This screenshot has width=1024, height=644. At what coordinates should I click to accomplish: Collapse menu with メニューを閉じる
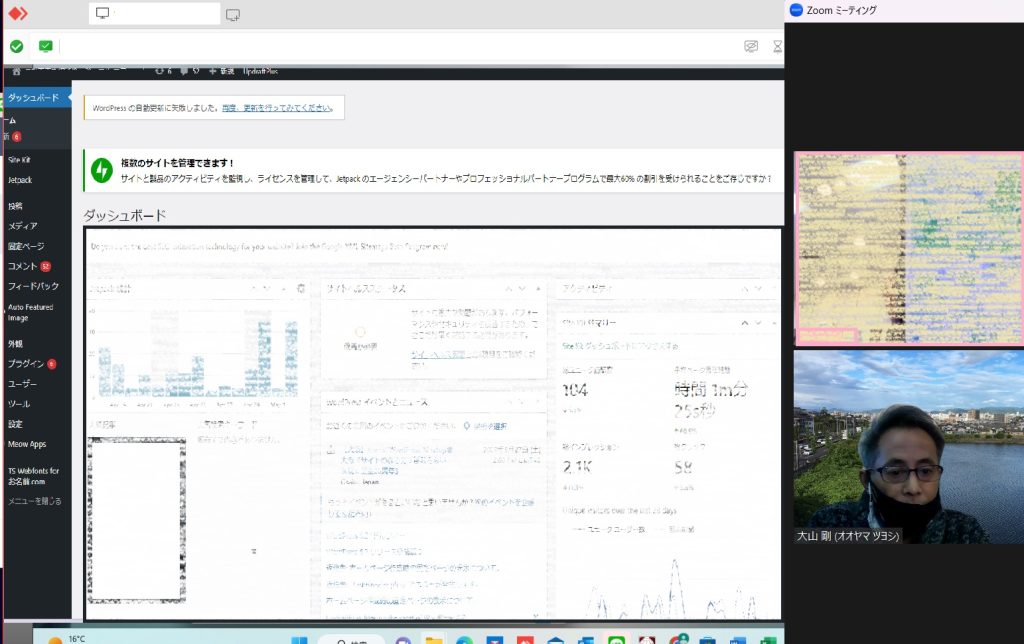(35, 501)
